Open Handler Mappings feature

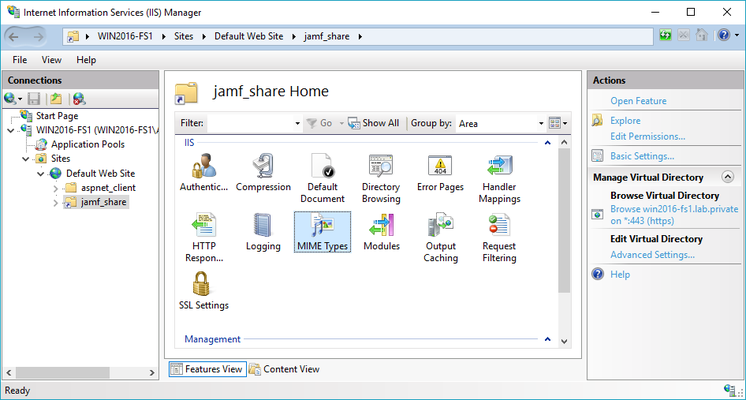(499, 178)
